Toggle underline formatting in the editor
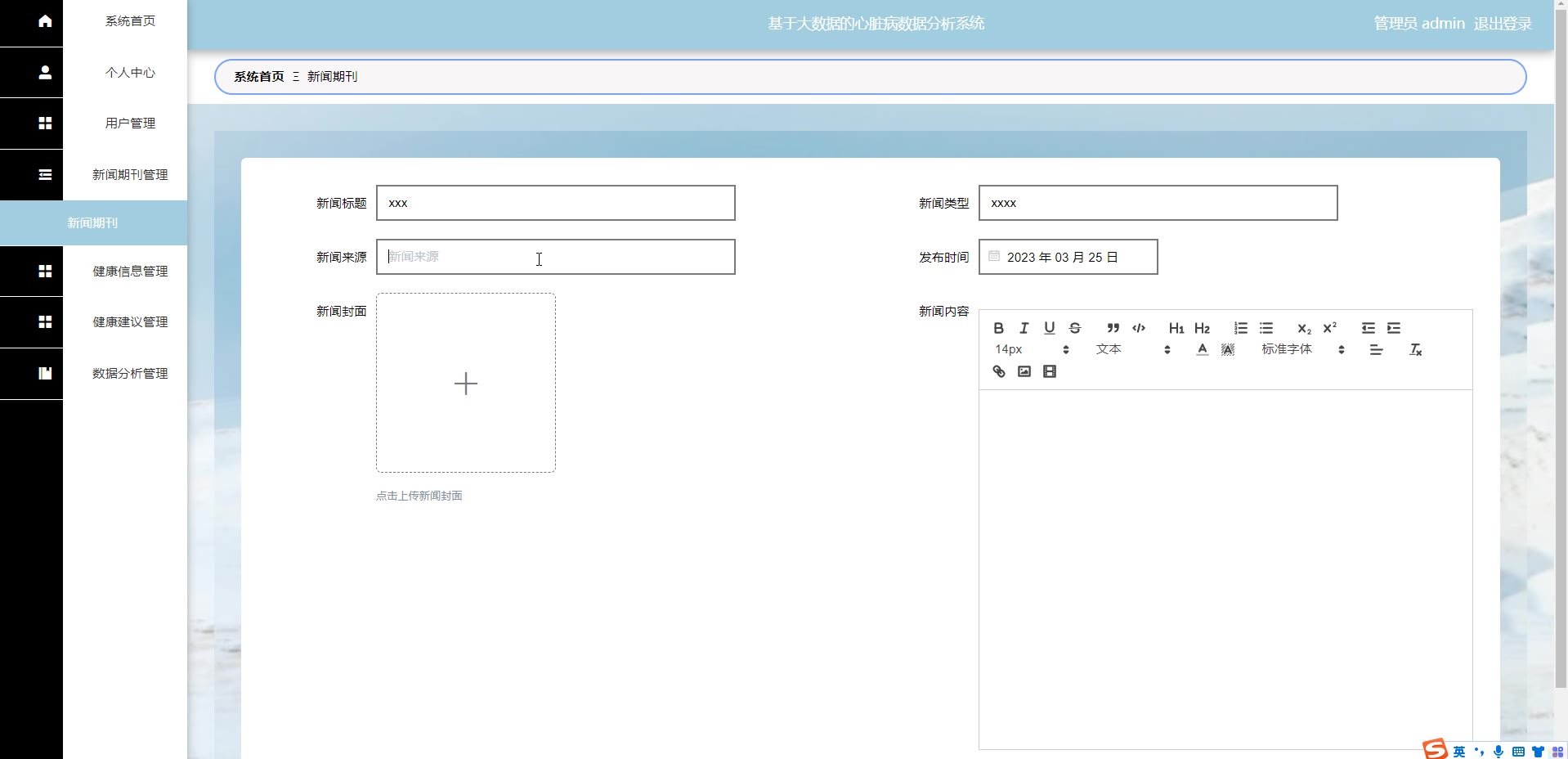 click(1050, 328)
